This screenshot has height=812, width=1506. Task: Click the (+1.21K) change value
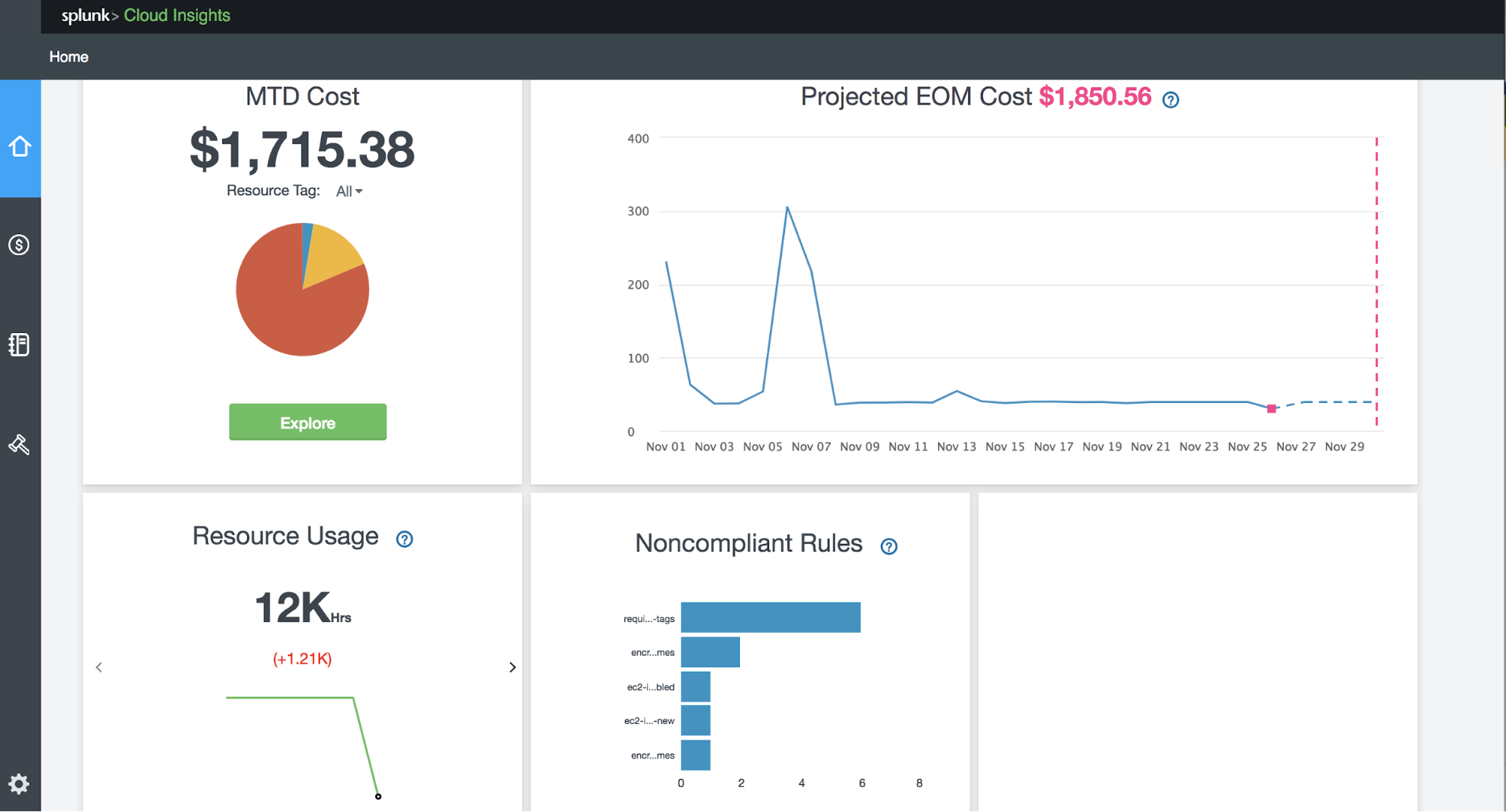(302, 659)
